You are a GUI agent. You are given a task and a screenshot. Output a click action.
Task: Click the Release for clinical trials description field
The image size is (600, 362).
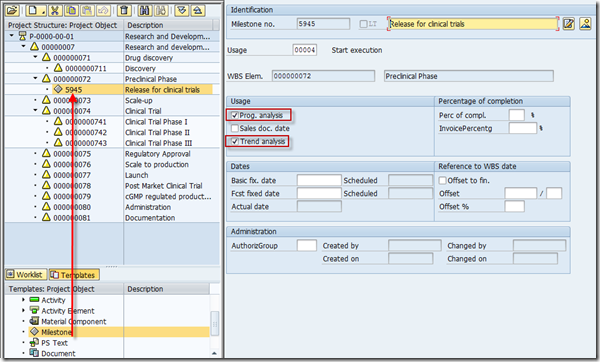pyautogui.click(x=473, y=24)
